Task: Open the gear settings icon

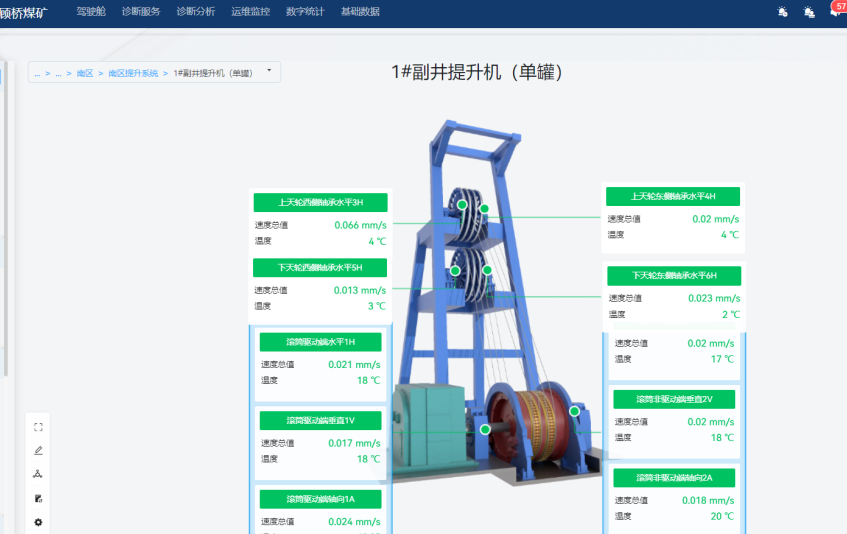Action: [x=38, y=522]
